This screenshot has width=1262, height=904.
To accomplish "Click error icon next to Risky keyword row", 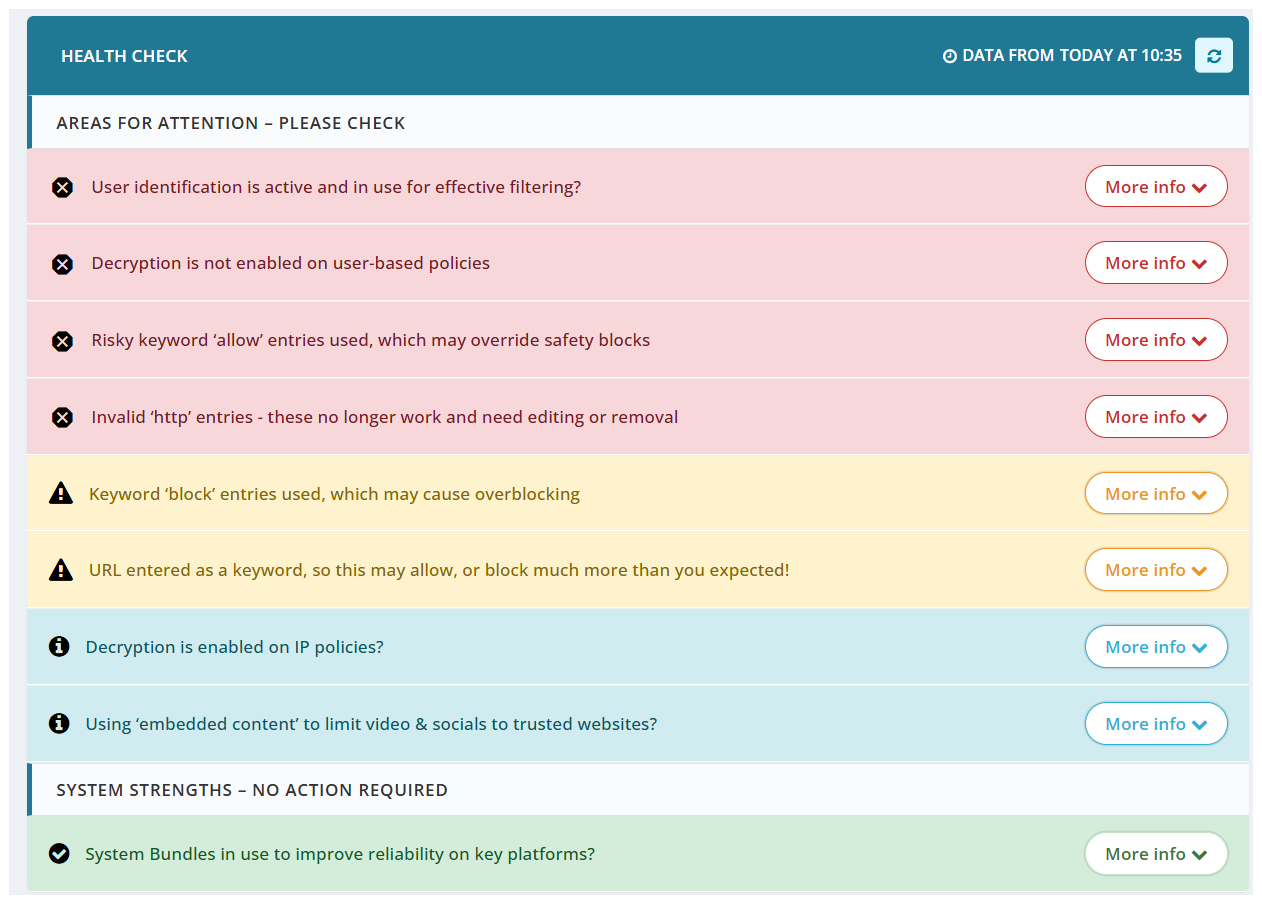I will click(x=62, y=341).
